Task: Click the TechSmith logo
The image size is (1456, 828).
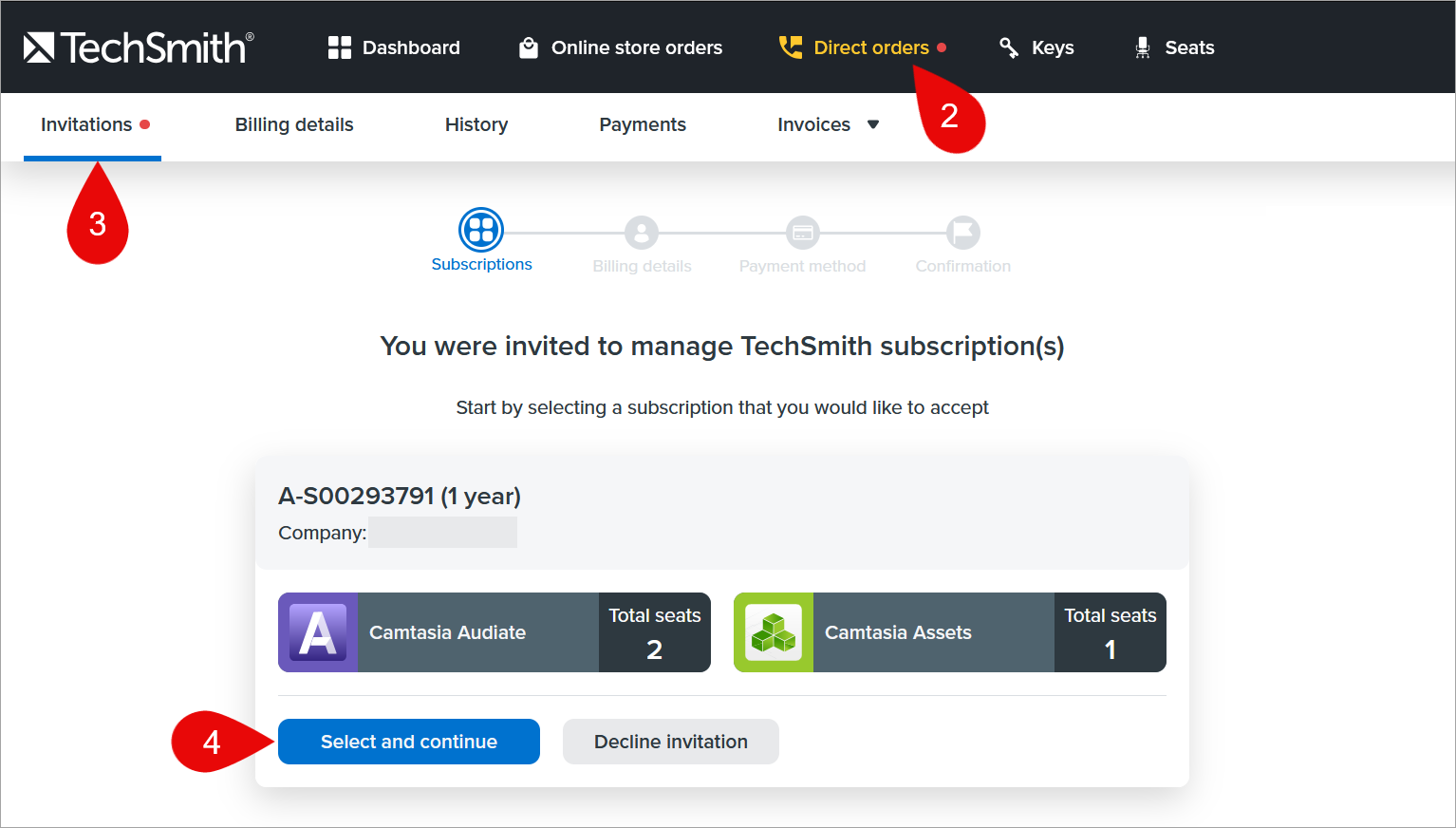Action: [139, 47]
